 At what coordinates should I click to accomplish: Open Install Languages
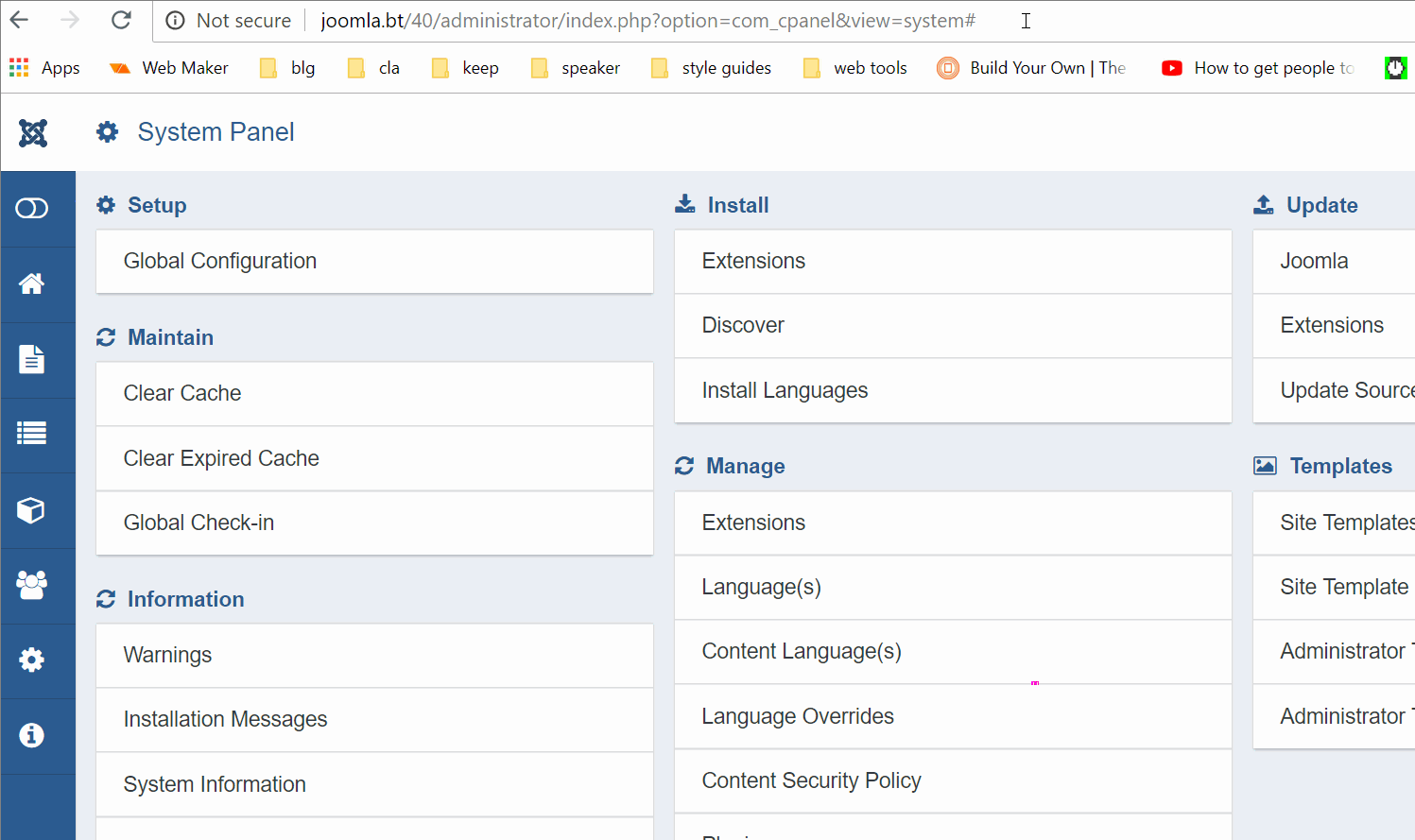tap(953, 390)
